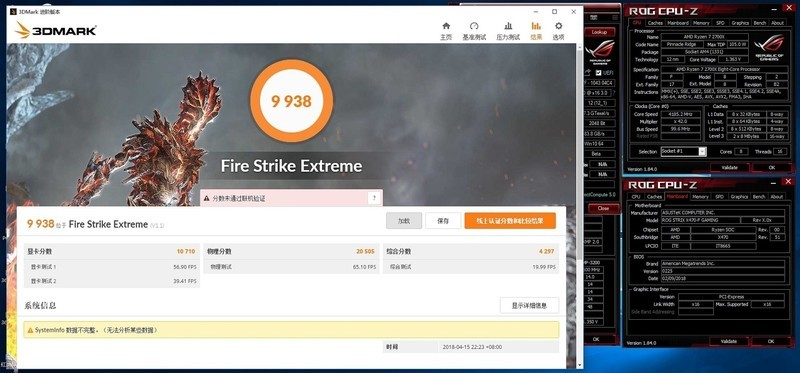Open the Graphics tab in the CPU-Z processor window
Screen dimensions: 800x373
(x=740, y=23)
